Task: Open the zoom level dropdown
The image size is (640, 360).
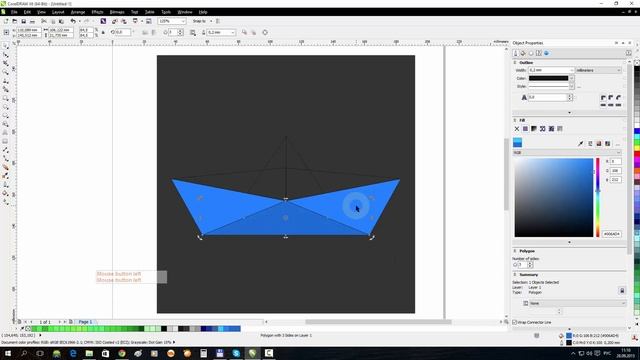Action: (183, 21)
